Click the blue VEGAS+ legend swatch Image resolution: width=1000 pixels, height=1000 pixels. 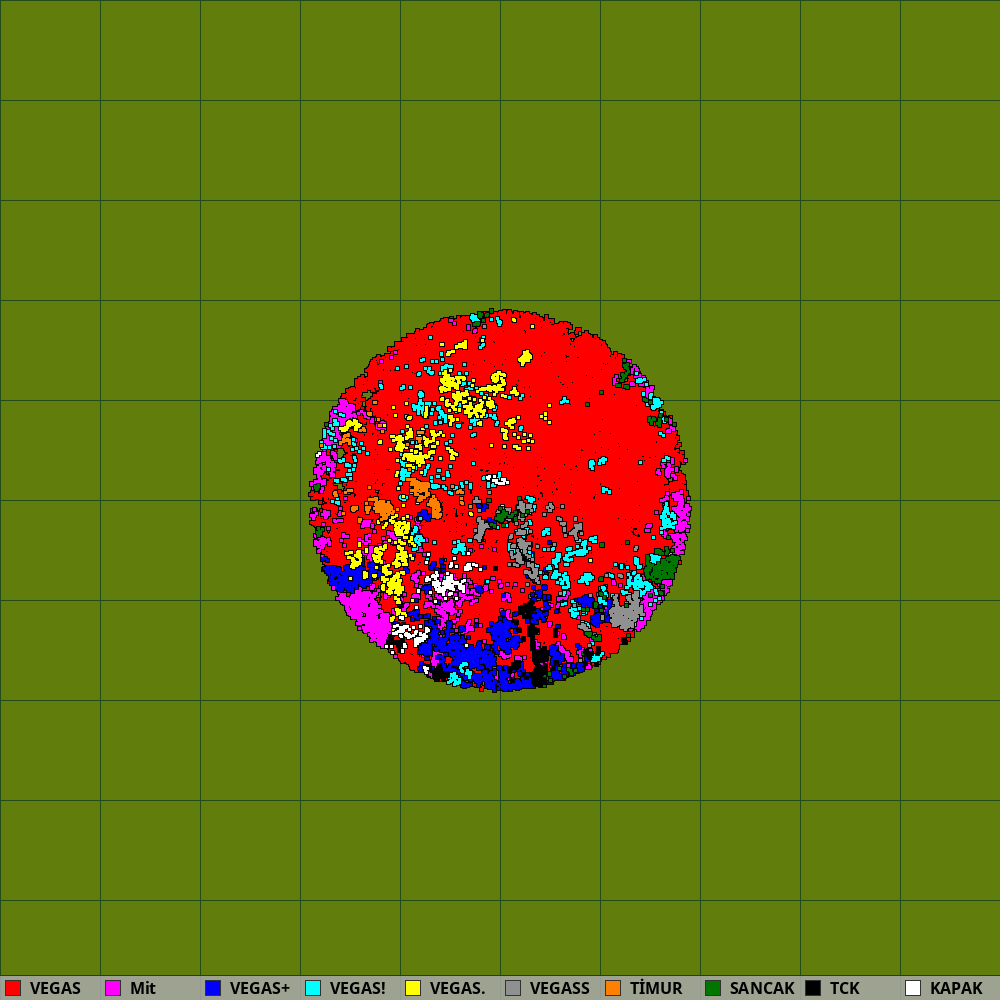[213, 988]
